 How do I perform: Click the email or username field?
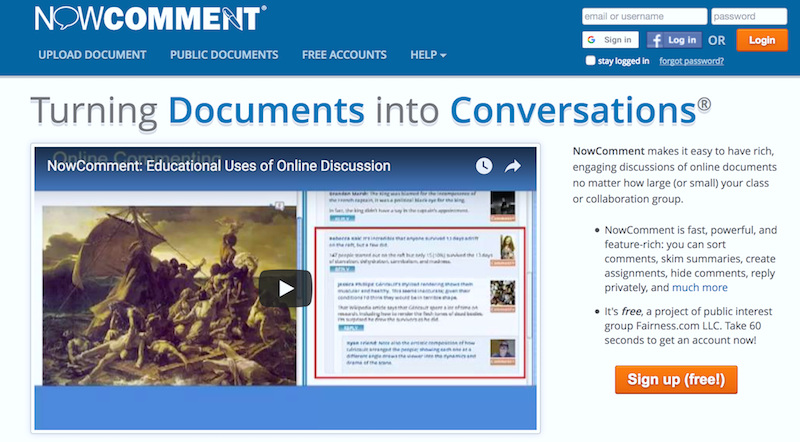coord(644,16)
